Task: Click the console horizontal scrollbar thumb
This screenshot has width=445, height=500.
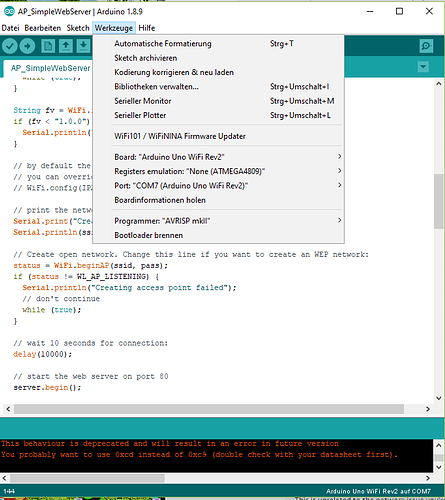Action: click(87, 478)
